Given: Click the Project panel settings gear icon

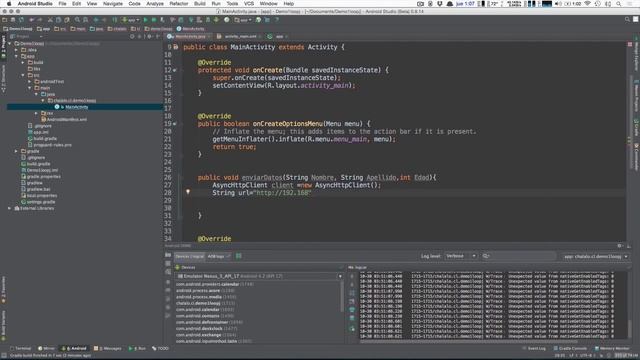Looking at the screenshot, I should (149, 36).
